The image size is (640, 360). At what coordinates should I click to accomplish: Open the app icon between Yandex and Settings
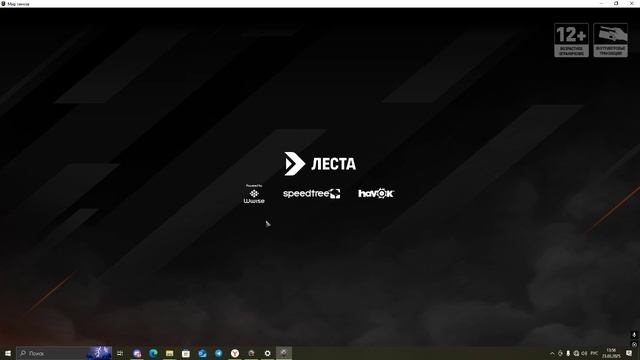(251, 353)
